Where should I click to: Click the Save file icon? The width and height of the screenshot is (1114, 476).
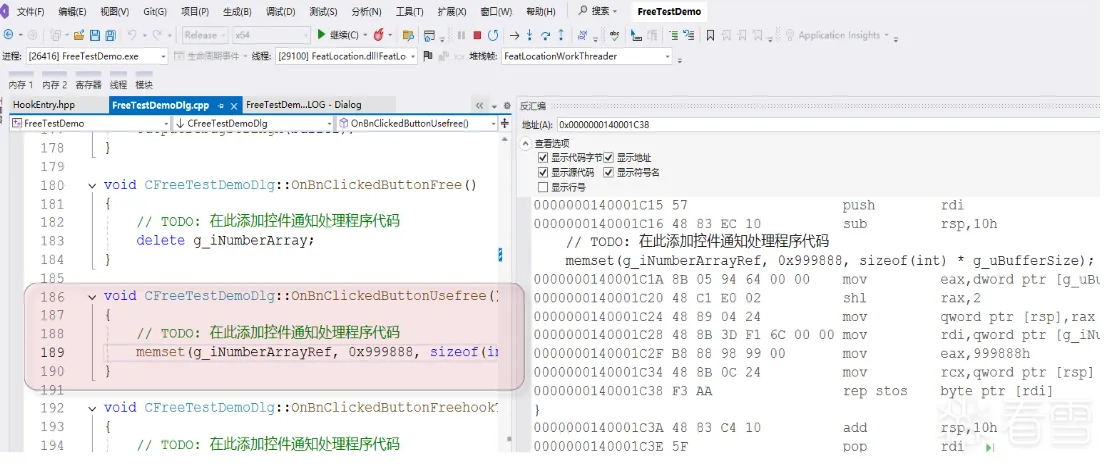94,35
